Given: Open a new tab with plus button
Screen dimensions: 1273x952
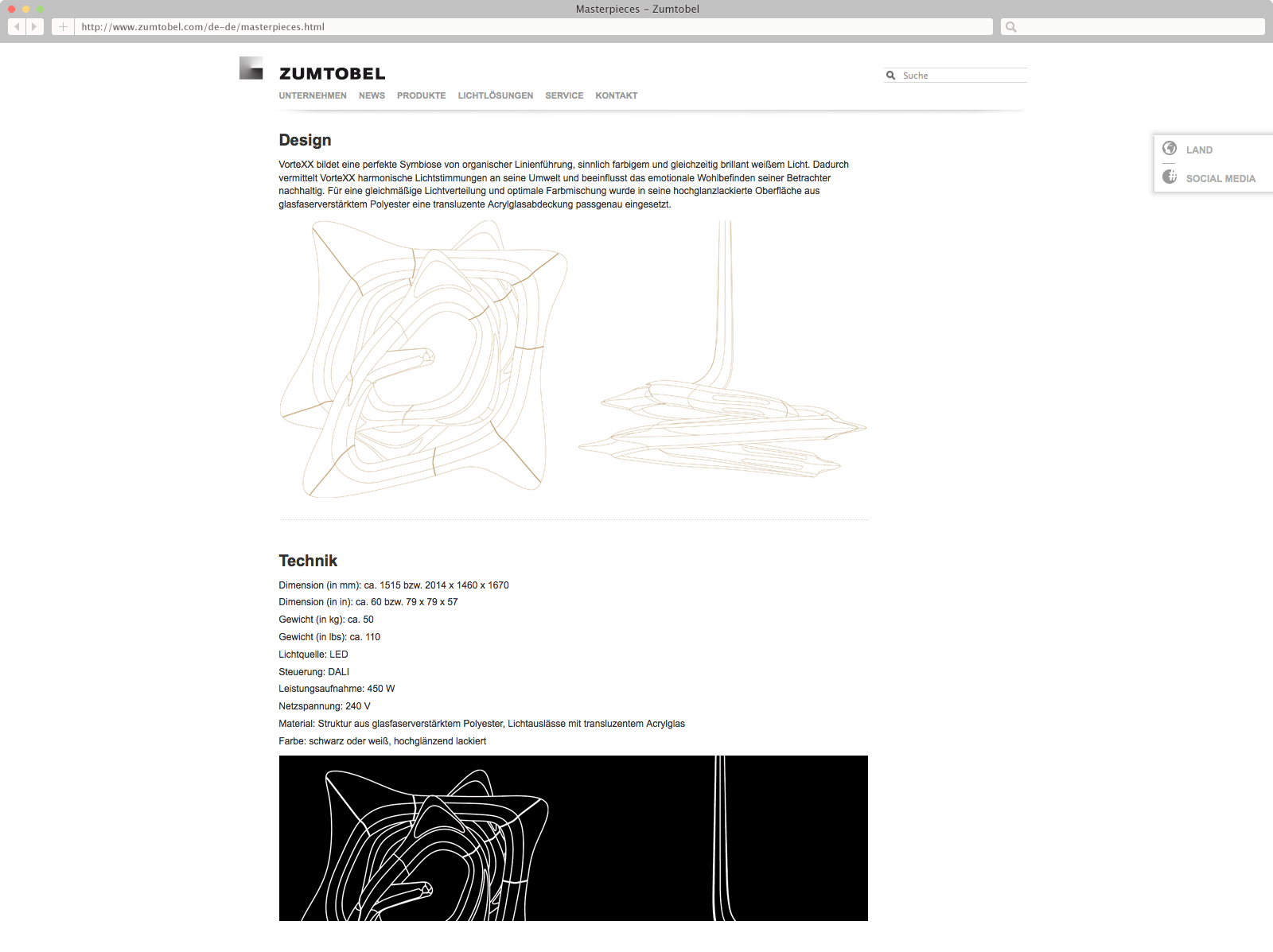Looking at the screenshot, I should pyautogui.click(x=63, y=26).
